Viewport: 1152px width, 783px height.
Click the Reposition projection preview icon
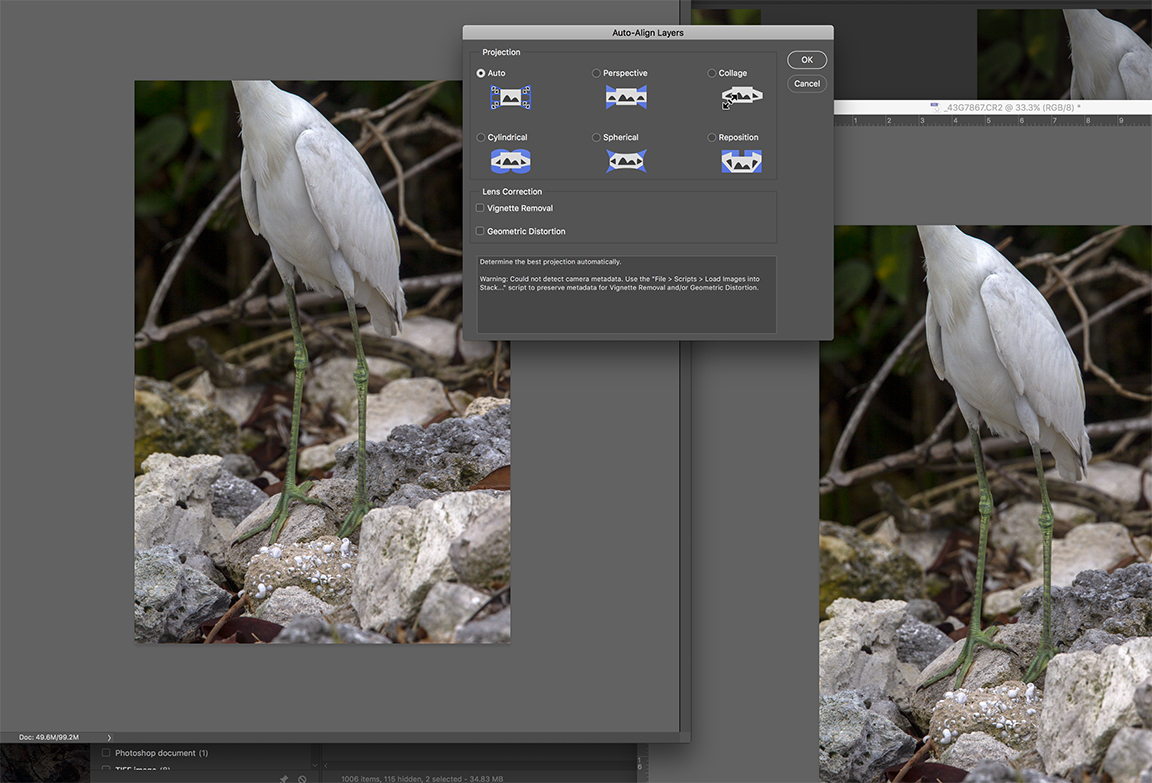point(741,161)
